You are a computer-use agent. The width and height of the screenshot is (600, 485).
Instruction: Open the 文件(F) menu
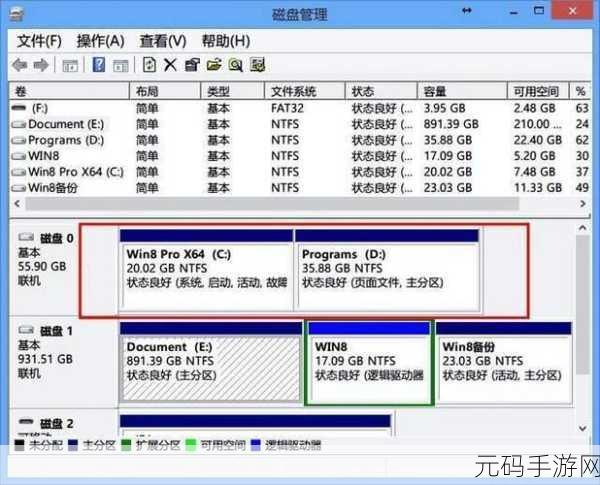point(39,41)
